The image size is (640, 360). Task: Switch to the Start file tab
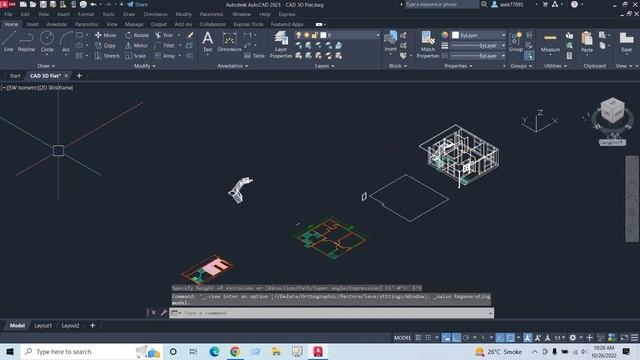[15, 76]
